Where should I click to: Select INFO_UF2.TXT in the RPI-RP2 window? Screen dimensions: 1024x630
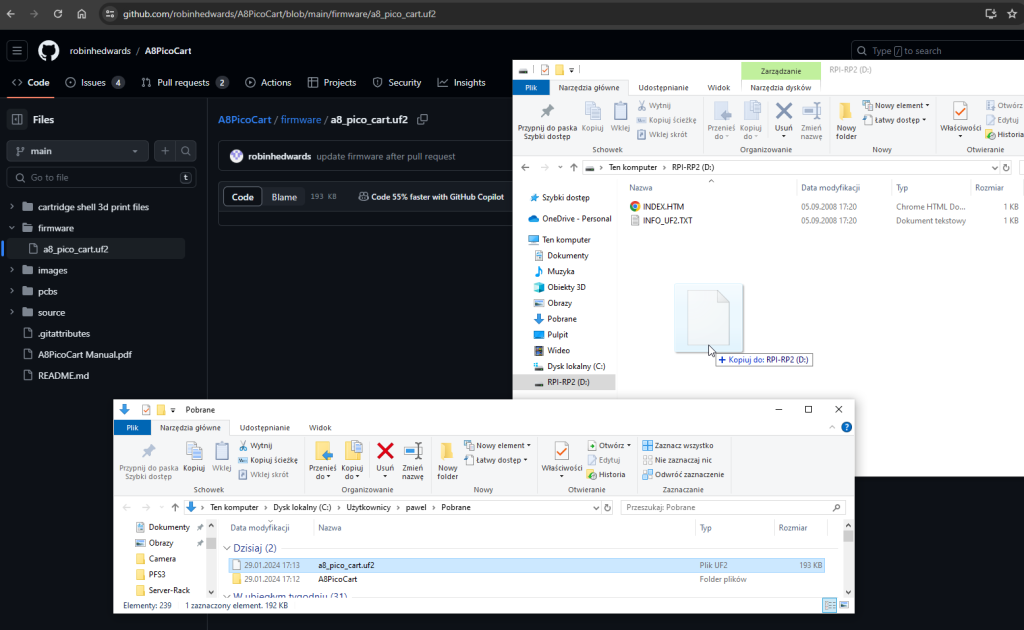click(667, 221)
